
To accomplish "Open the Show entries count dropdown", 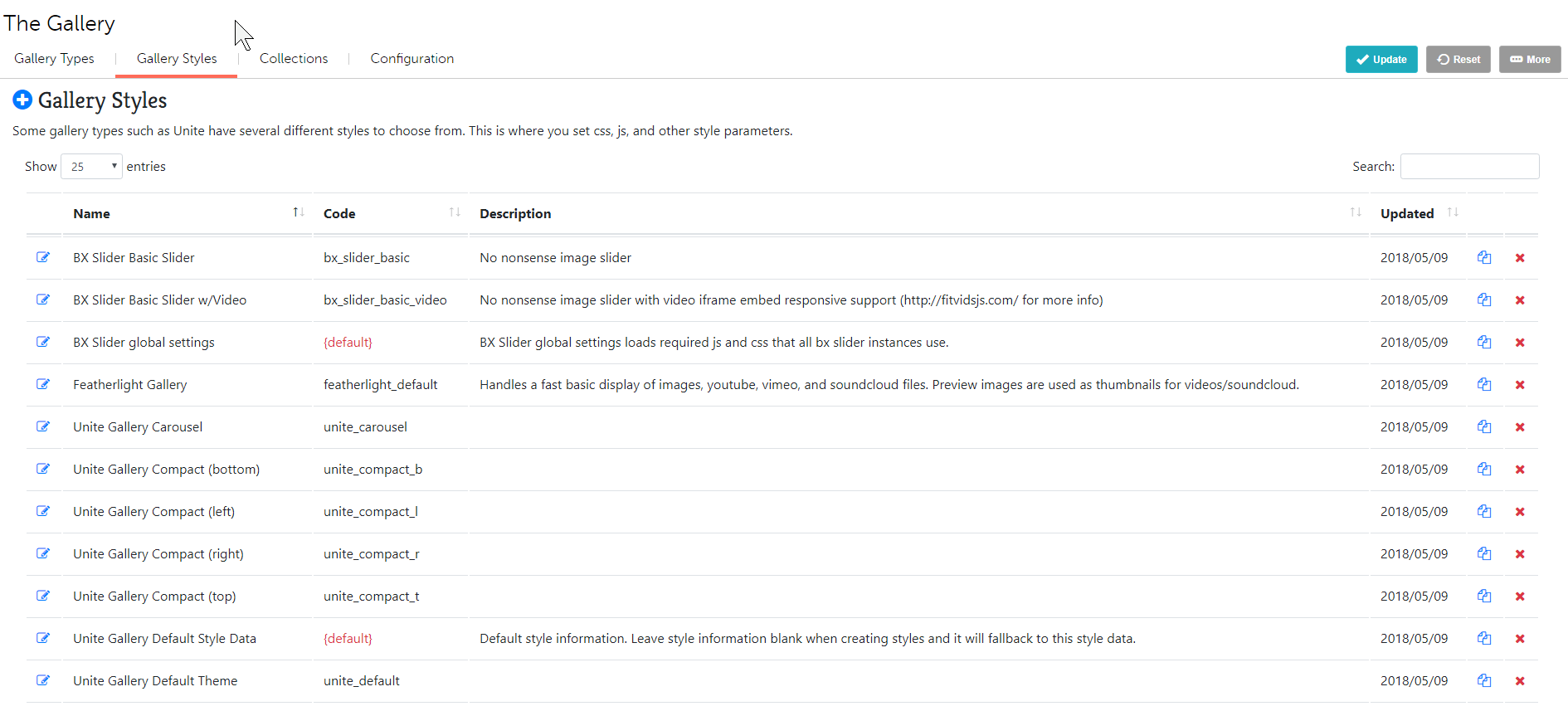I will point(91,167).
